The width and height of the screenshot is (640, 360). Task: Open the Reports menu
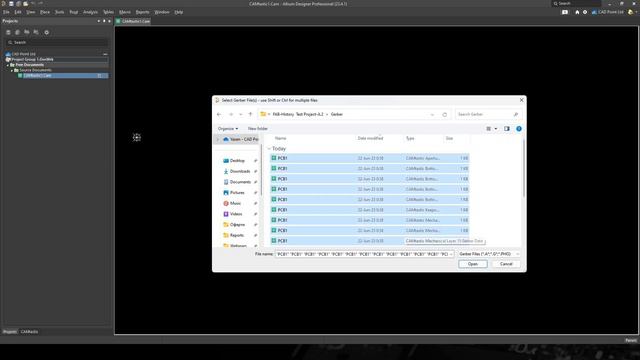142,12
